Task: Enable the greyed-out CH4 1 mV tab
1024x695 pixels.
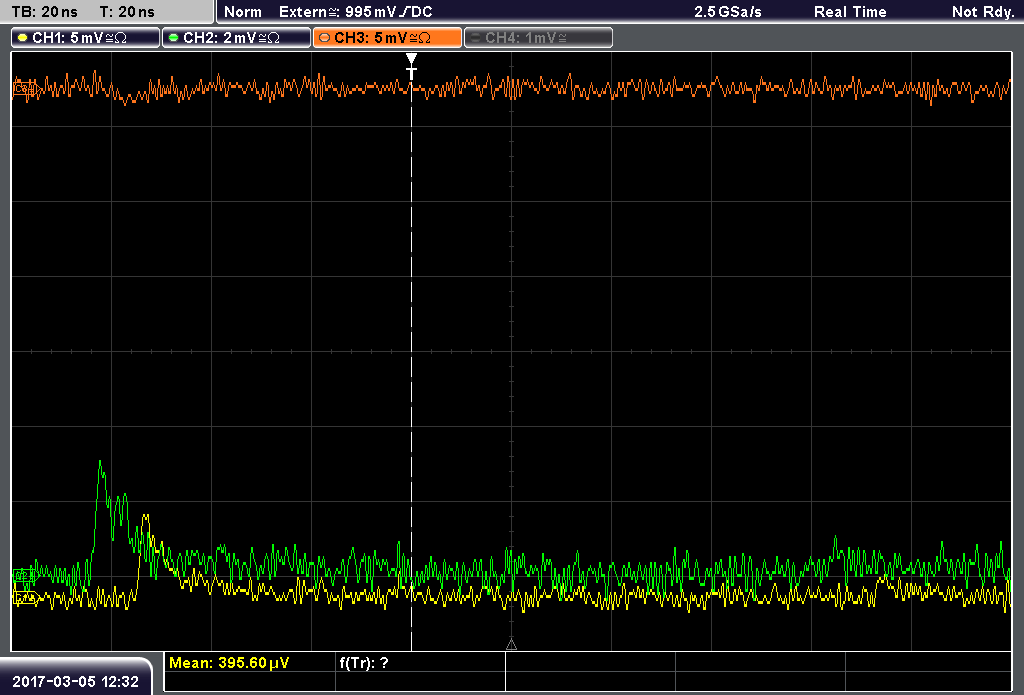Action: [x=538, y=38]
